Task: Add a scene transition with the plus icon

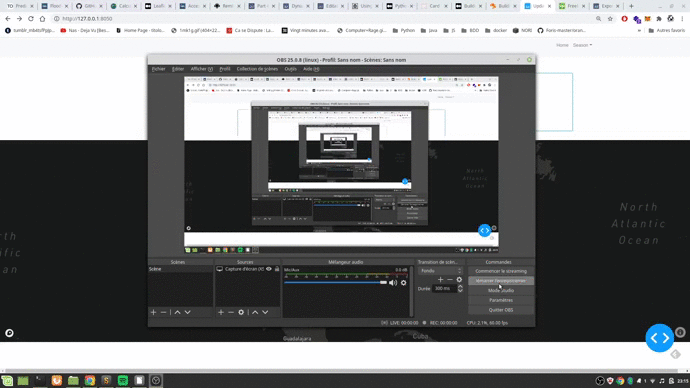Action: pos(440,279)
